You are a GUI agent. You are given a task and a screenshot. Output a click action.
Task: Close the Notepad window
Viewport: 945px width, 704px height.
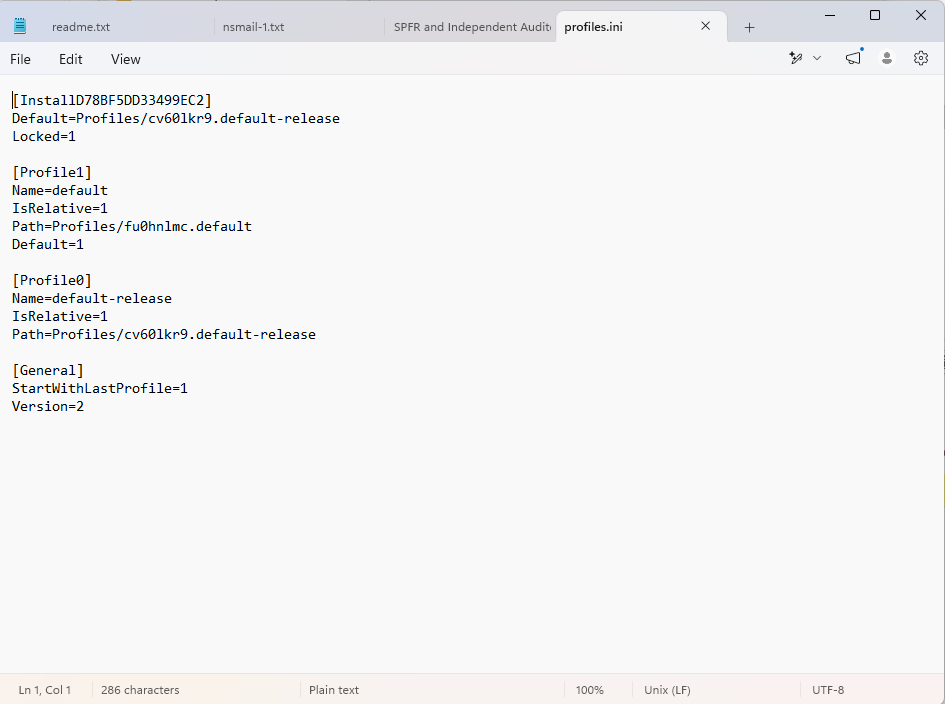(x=921, y=15)
